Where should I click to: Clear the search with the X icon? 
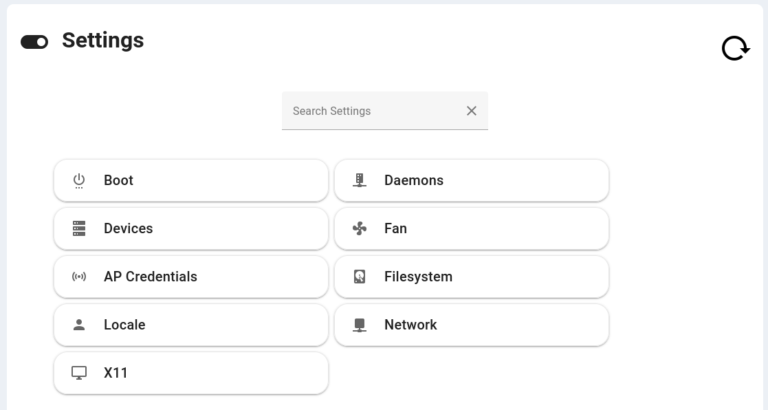pos(471,111)
